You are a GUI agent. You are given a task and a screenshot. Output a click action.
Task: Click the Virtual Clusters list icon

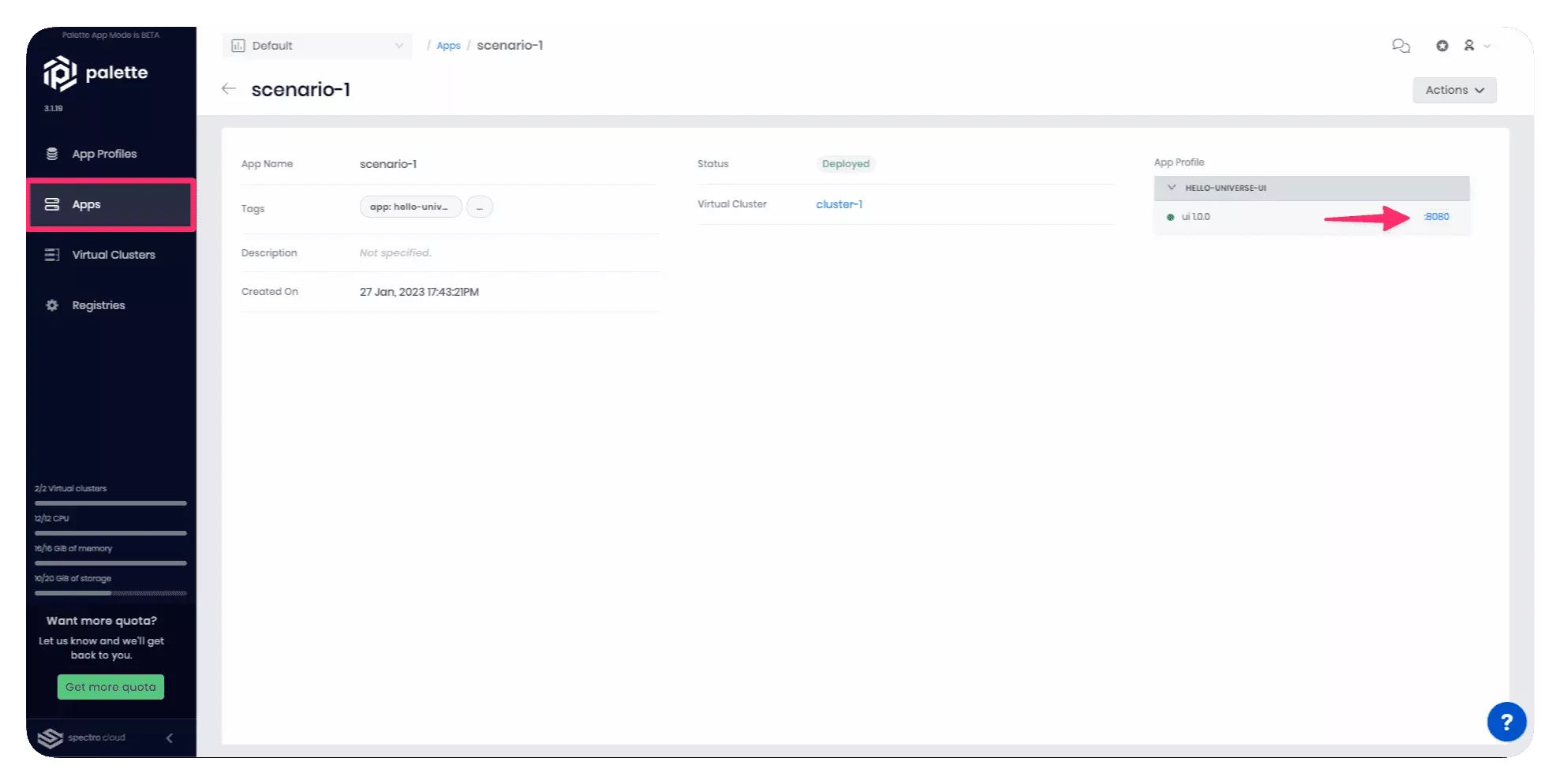(52, 255)
